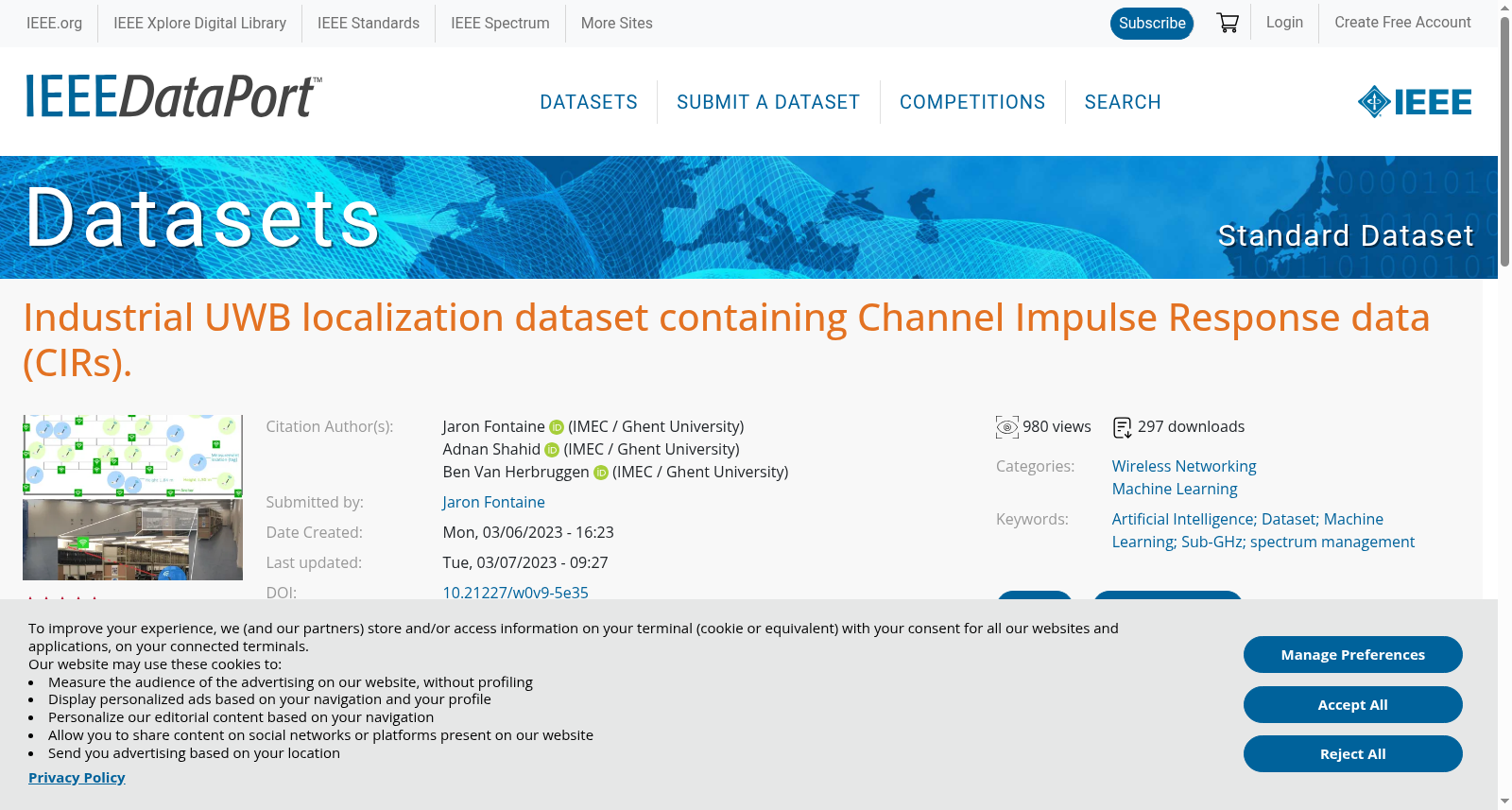
Task: Open the shopping cart icon
Action: (1228, 23)
